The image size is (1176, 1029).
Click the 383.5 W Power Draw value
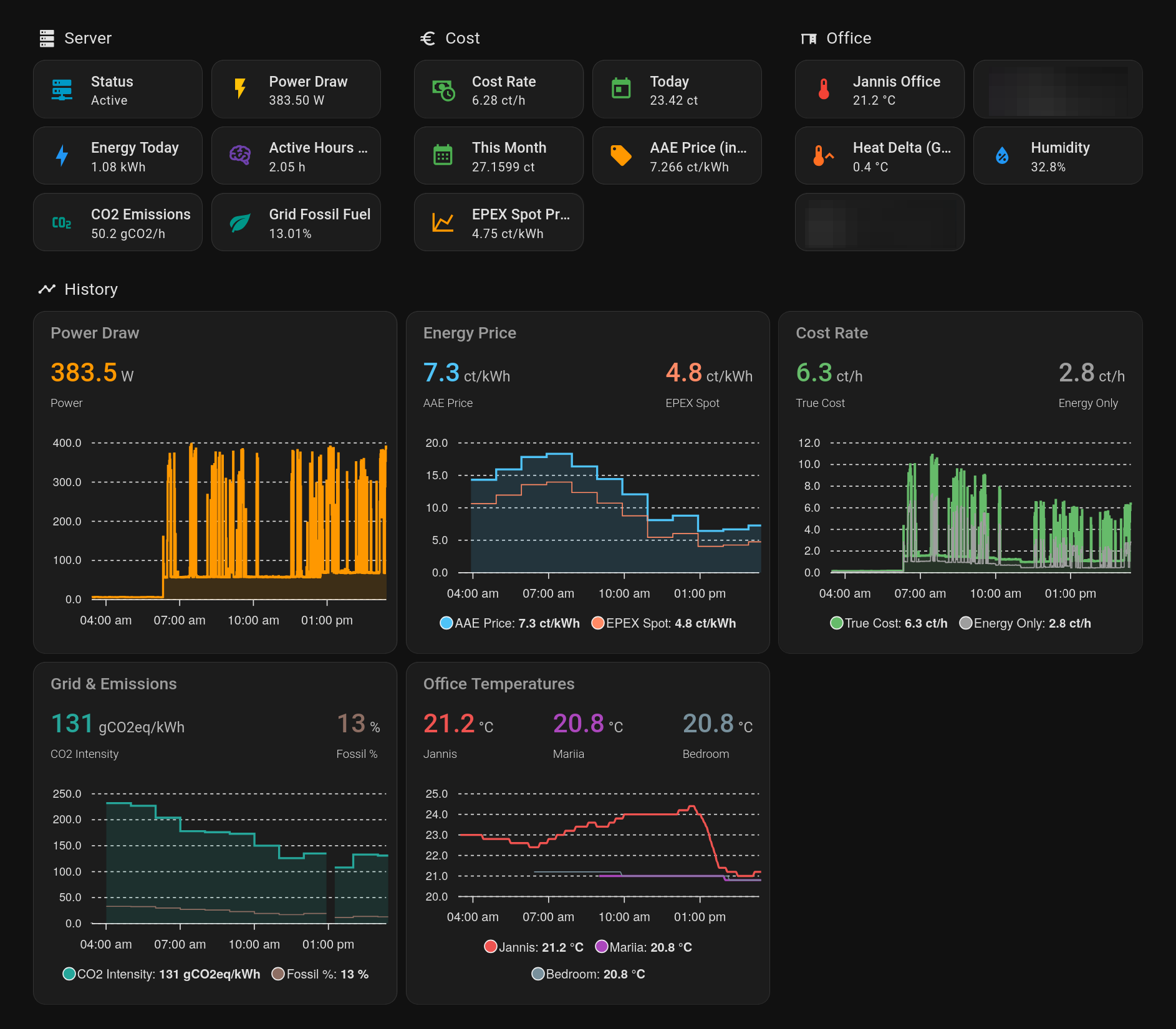tap(84, 373)
